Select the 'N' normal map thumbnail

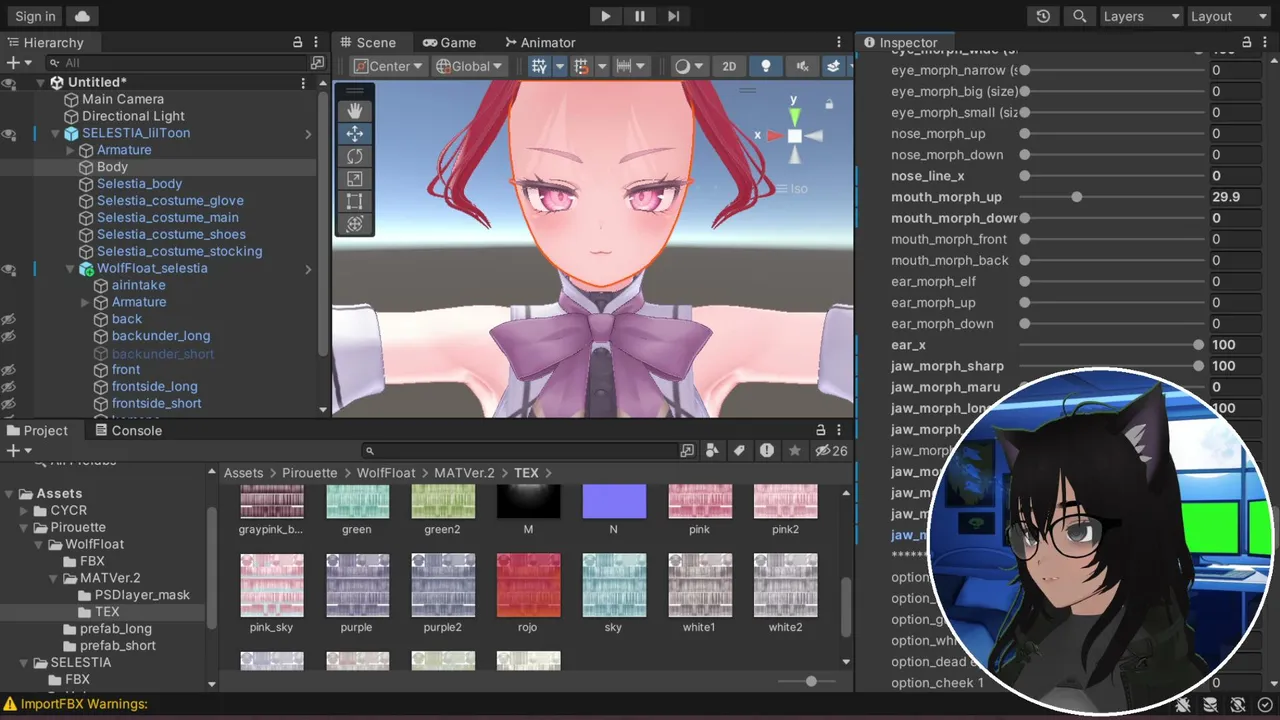614,501
